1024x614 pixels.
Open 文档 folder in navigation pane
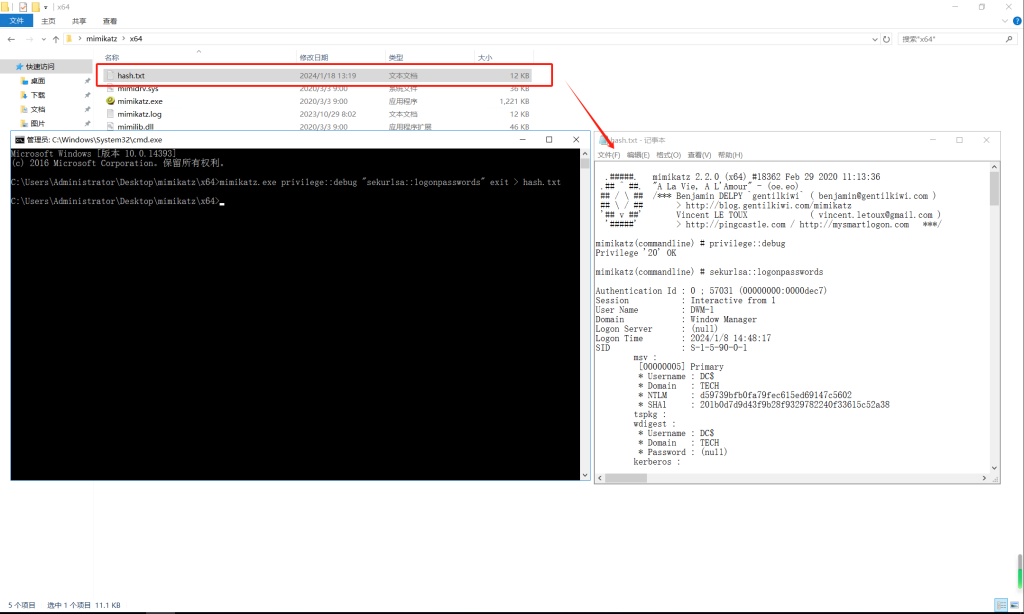point(38,110)
